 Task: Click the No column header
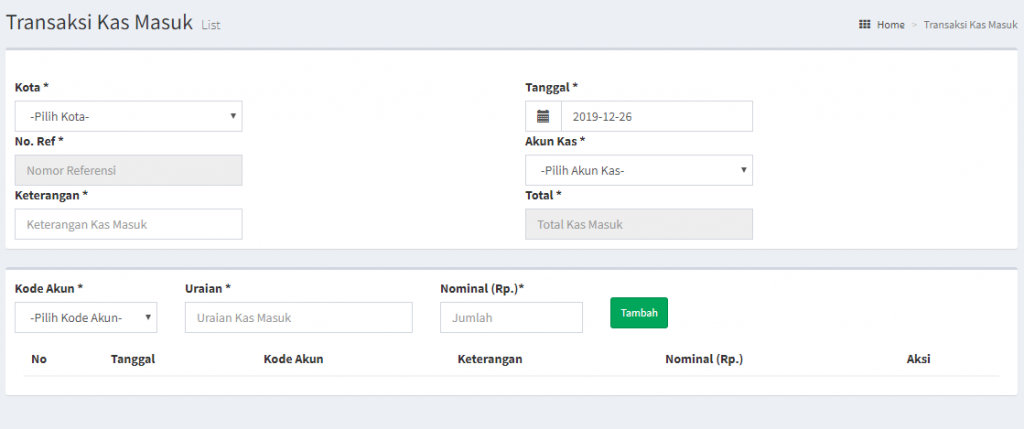[39, 359]
